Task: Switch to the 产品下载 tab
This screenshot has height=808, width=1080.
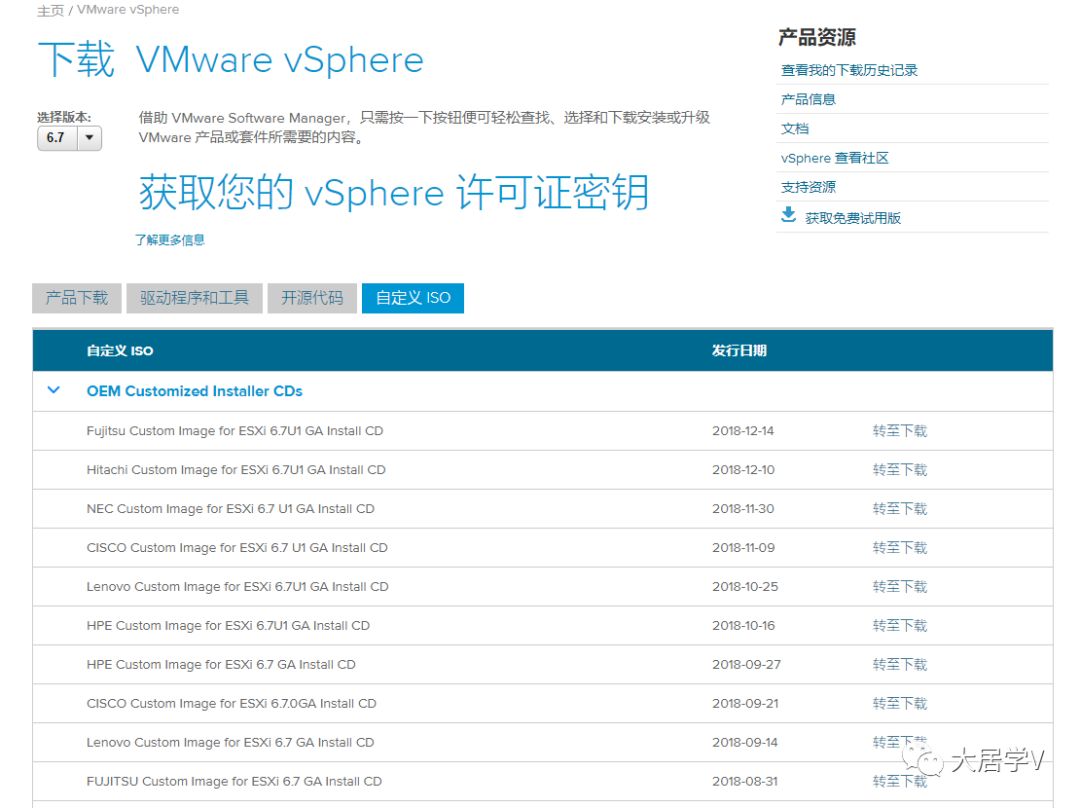Action: click(76, 298)
